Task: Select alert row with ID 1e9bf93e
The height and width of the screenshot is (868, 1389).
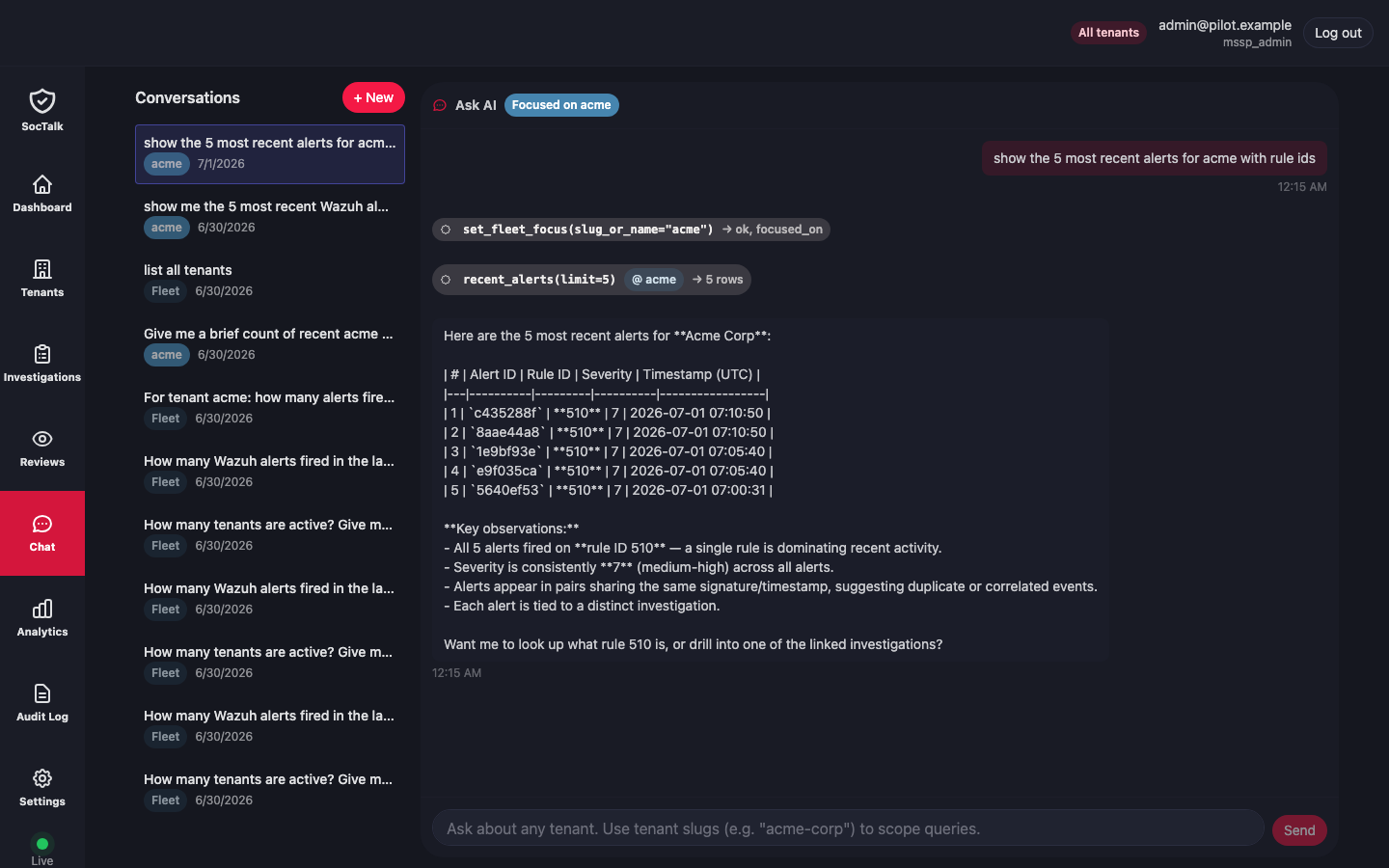Action: pyautogui.click(x=608, y=451)
